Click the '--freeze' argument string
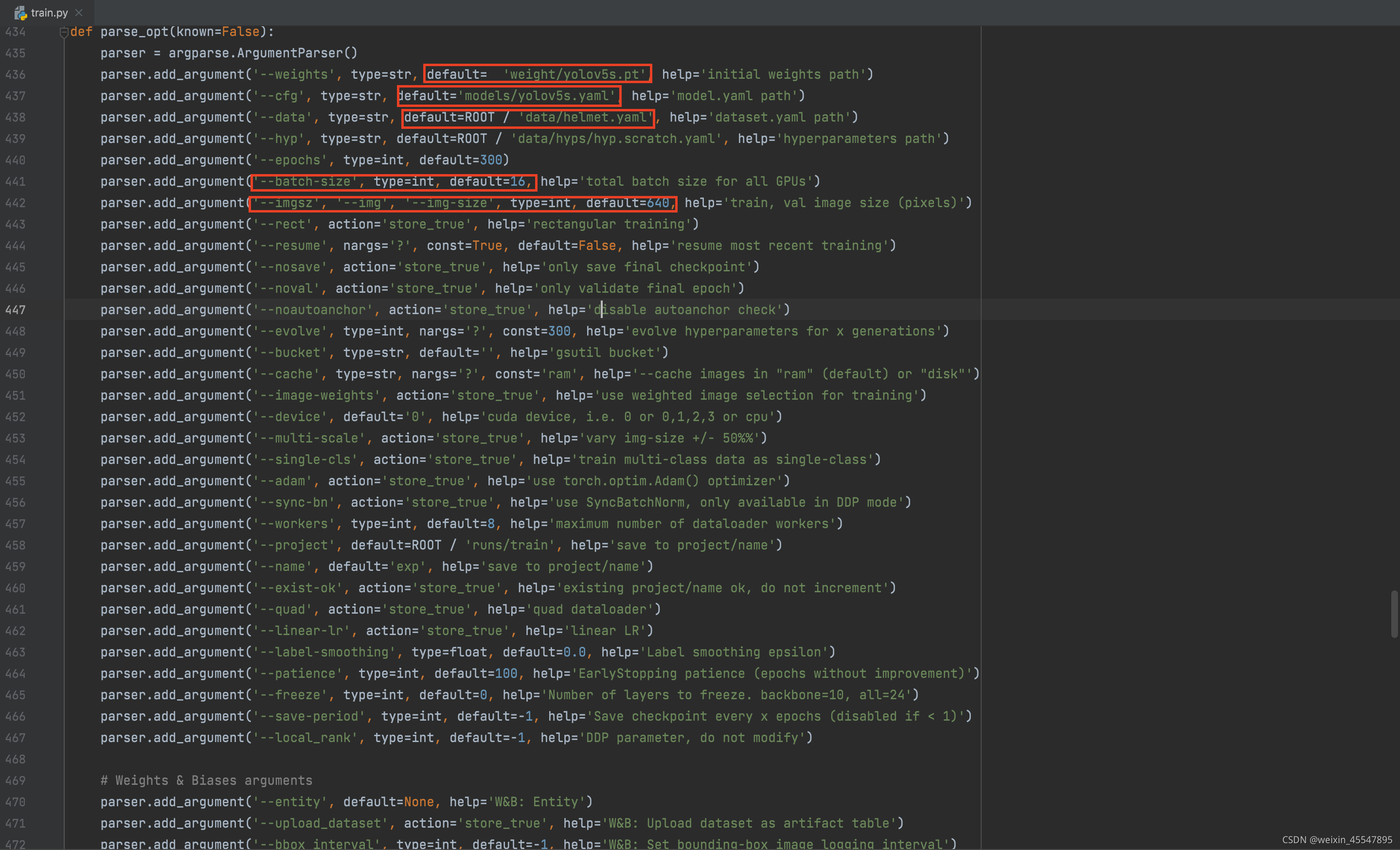This screenshot has height=850, width=1400. (290, 695)
